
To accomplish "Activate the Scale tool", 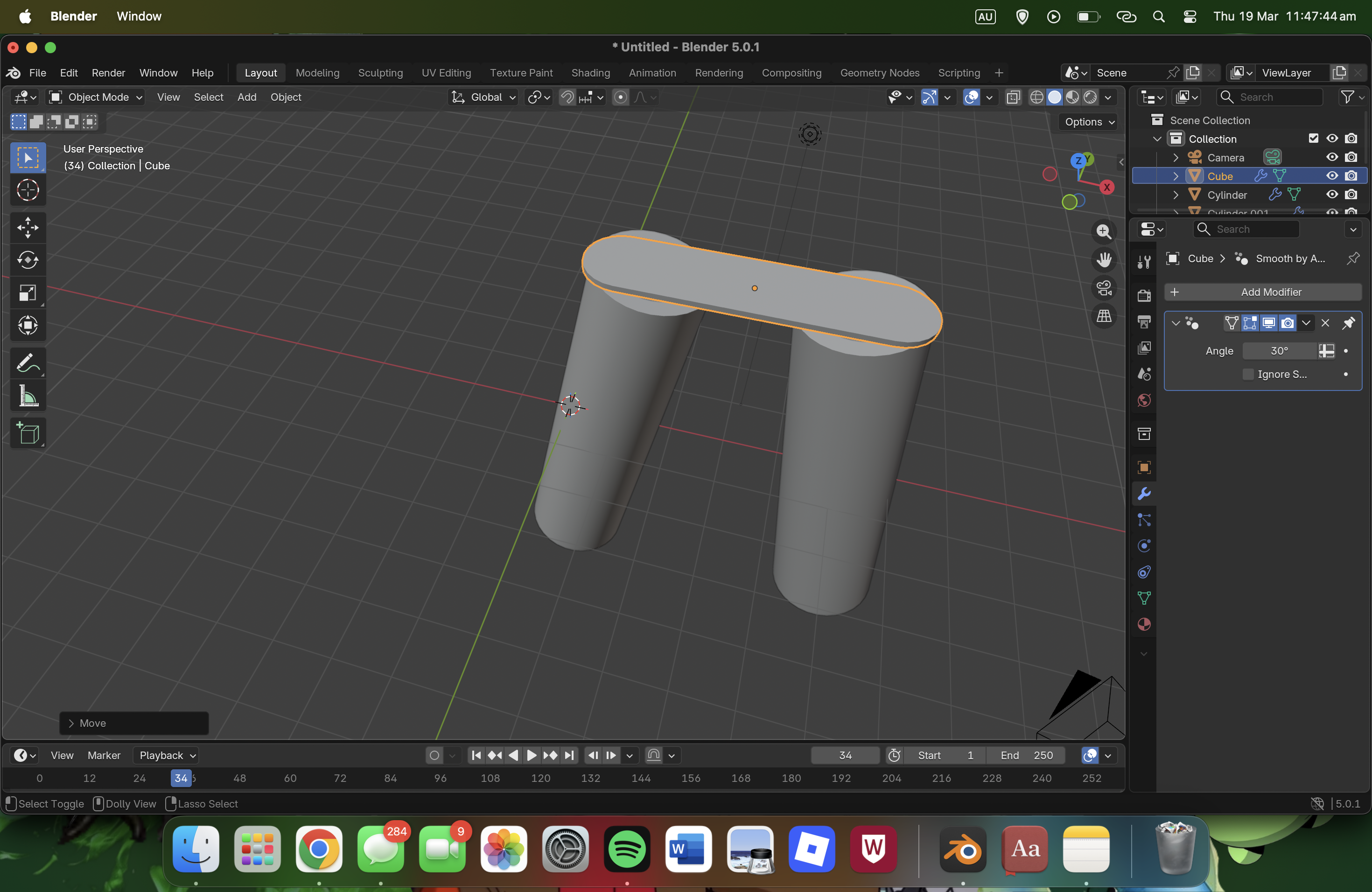I will coord(28,293).
